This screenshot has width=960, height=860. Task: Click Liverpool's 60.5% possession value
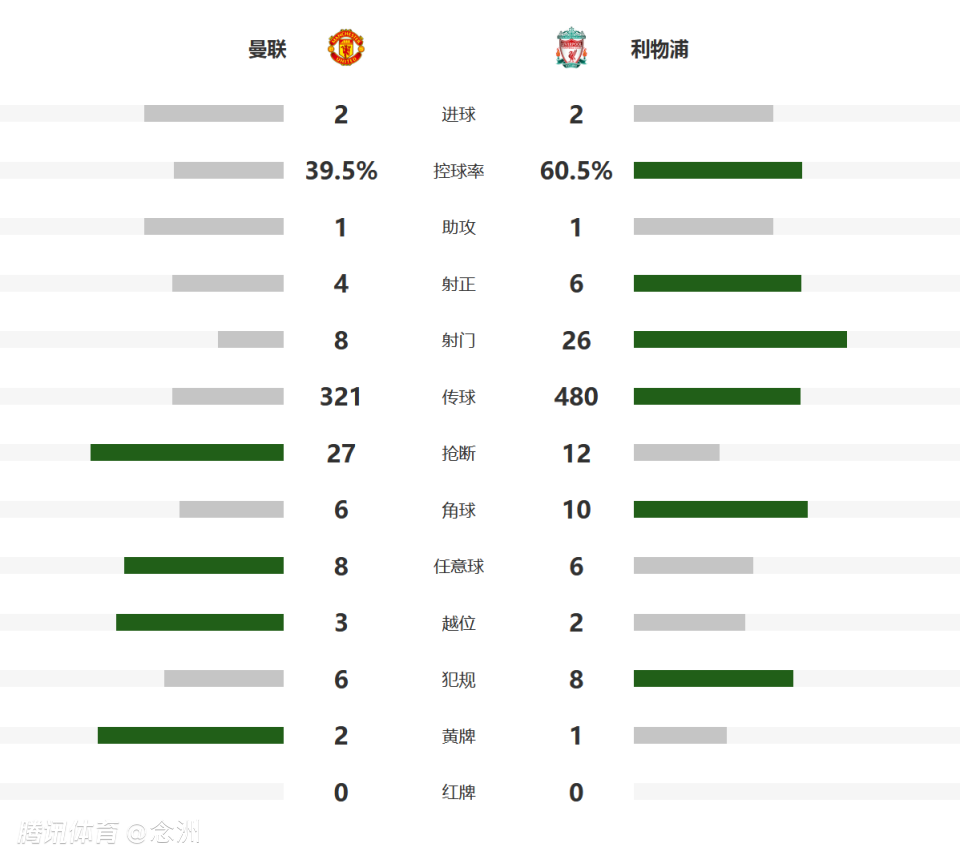pyautogui.click(x=576, y=171)
